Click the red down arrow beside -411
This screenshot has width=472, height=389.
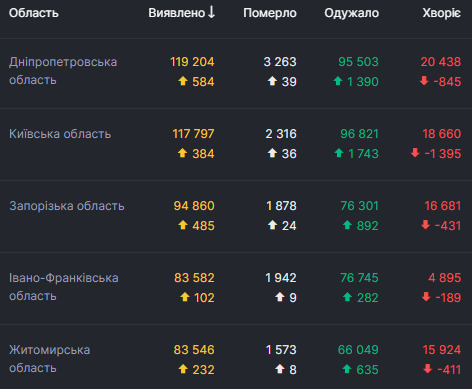coord(428,369)
